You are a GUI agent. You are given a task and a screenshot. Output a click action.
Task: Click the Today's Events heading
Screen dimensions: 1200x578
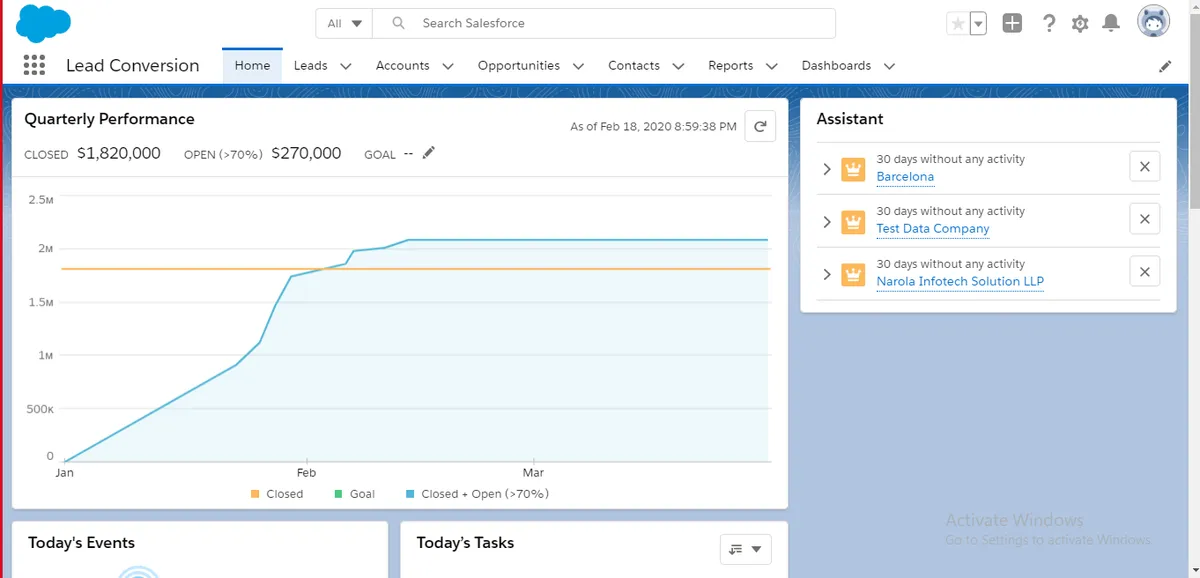click(x=81, y=543)
